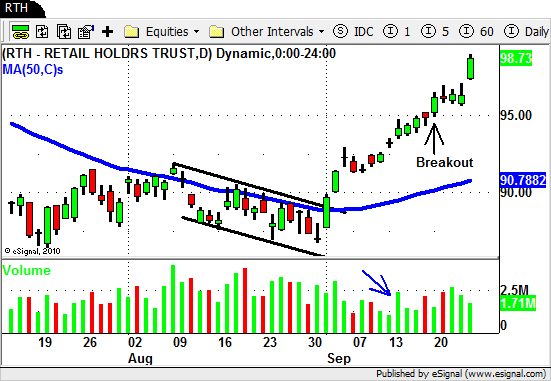The height and width of the screenshot is (381, 551).
Task: Click the stacked pages refresh icon
Action: (64, 32)
